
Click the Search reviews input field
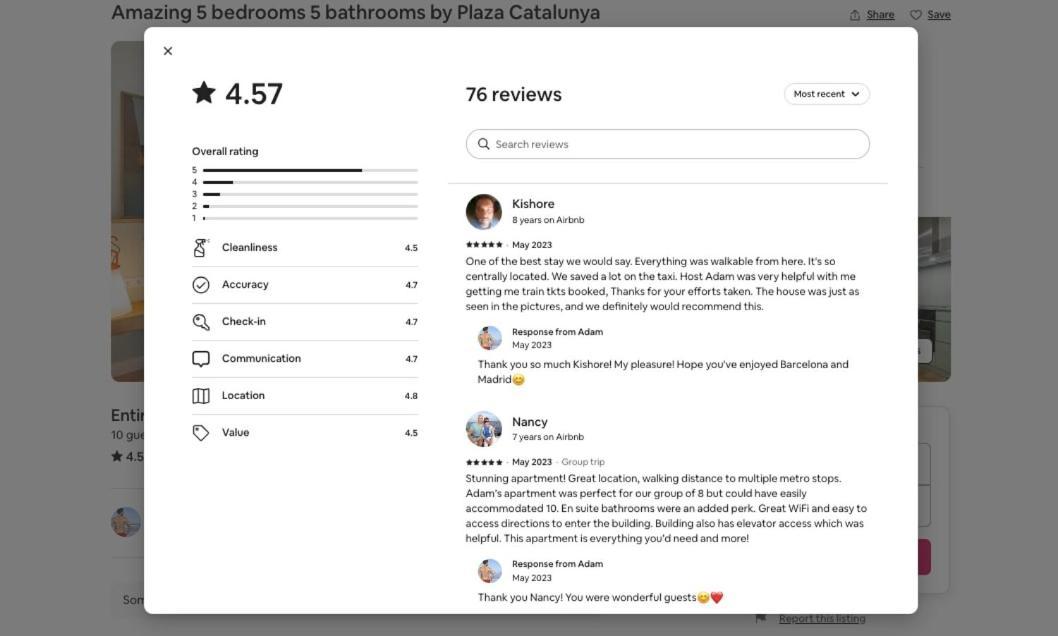[667, 144]
